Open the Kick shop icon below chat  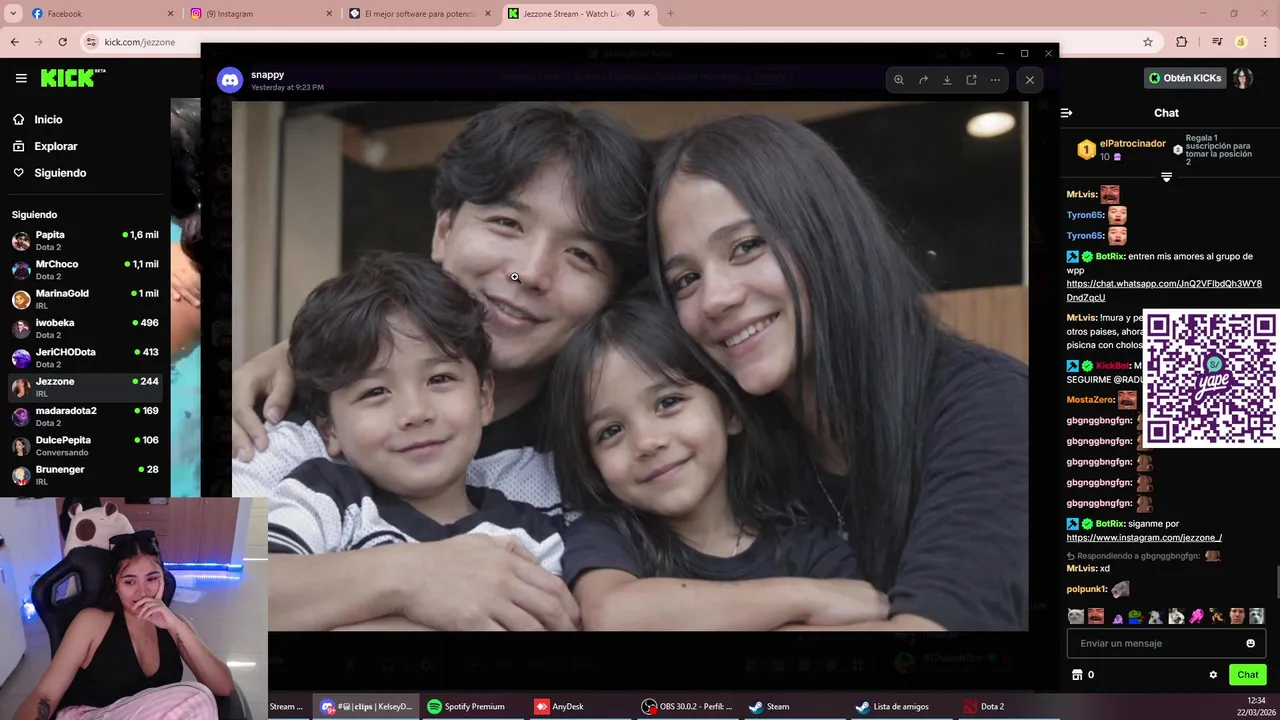[1077, 675]
